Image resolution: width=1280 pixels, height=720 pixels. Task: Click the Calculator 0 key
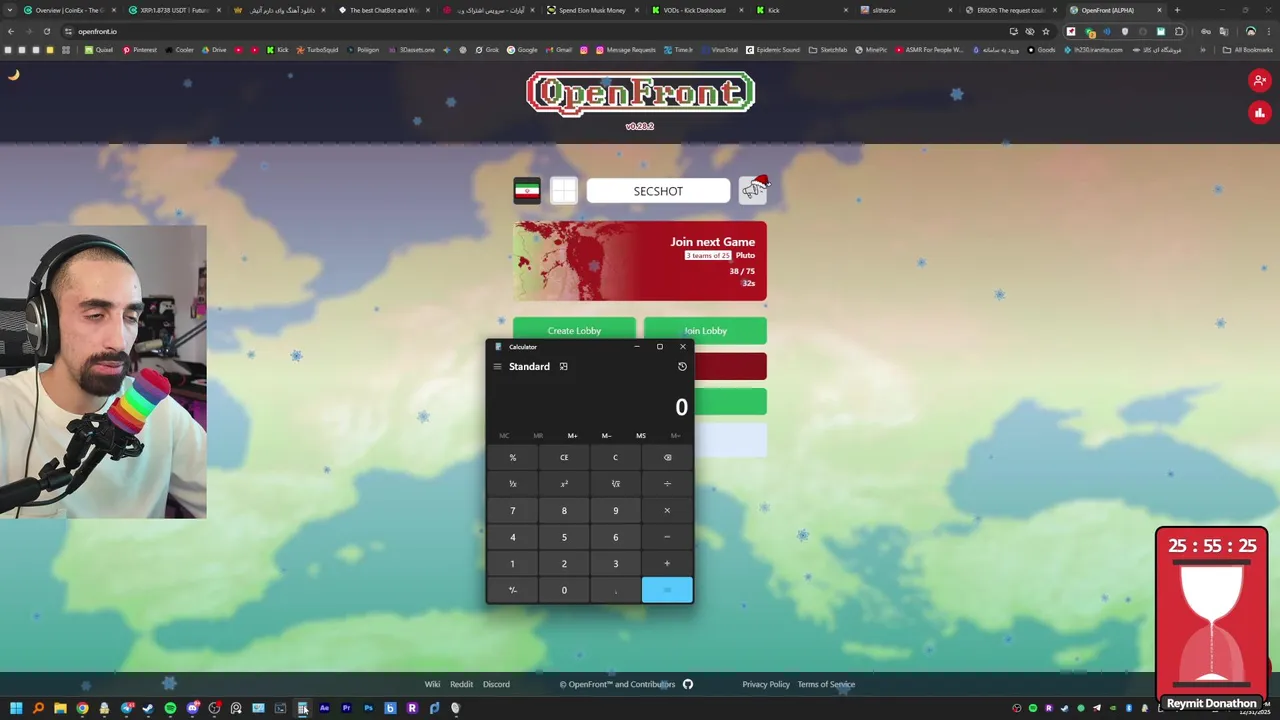point(564,590)
